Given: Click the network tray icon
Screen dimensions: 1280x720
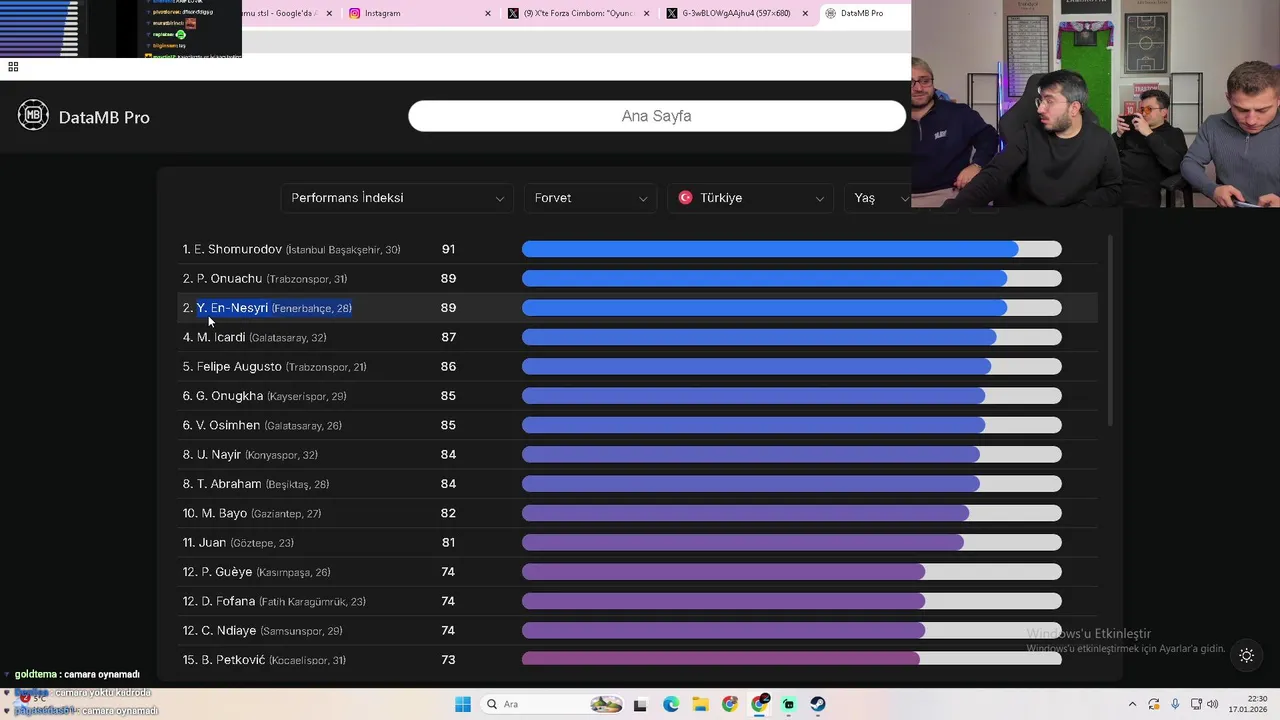Looking at the screenshot, I should [1195, 704].
